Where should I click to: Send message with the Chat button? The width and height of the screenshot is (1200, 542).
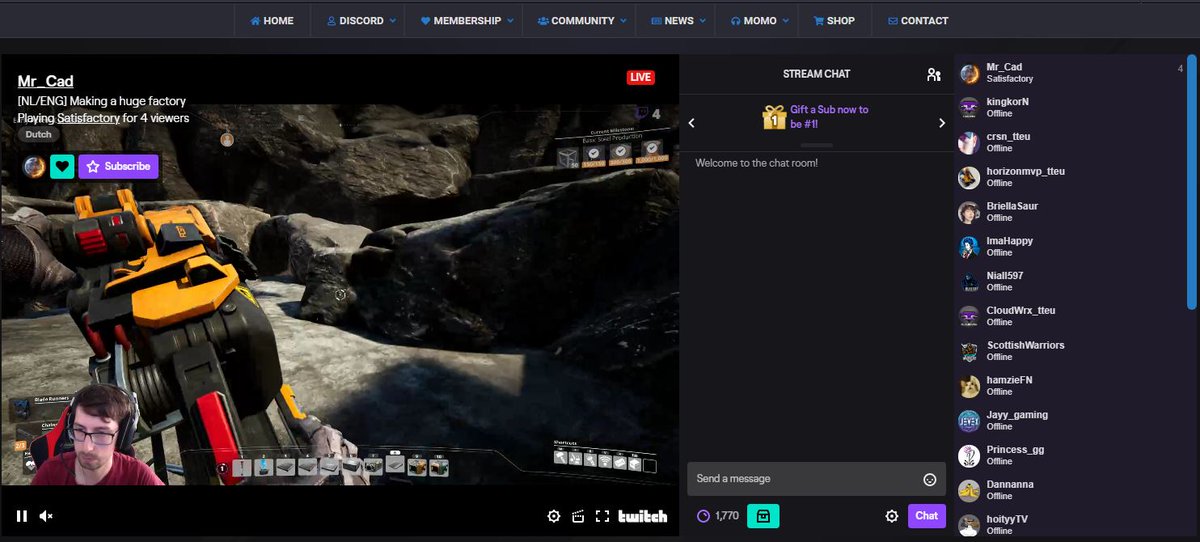point(927,516)
